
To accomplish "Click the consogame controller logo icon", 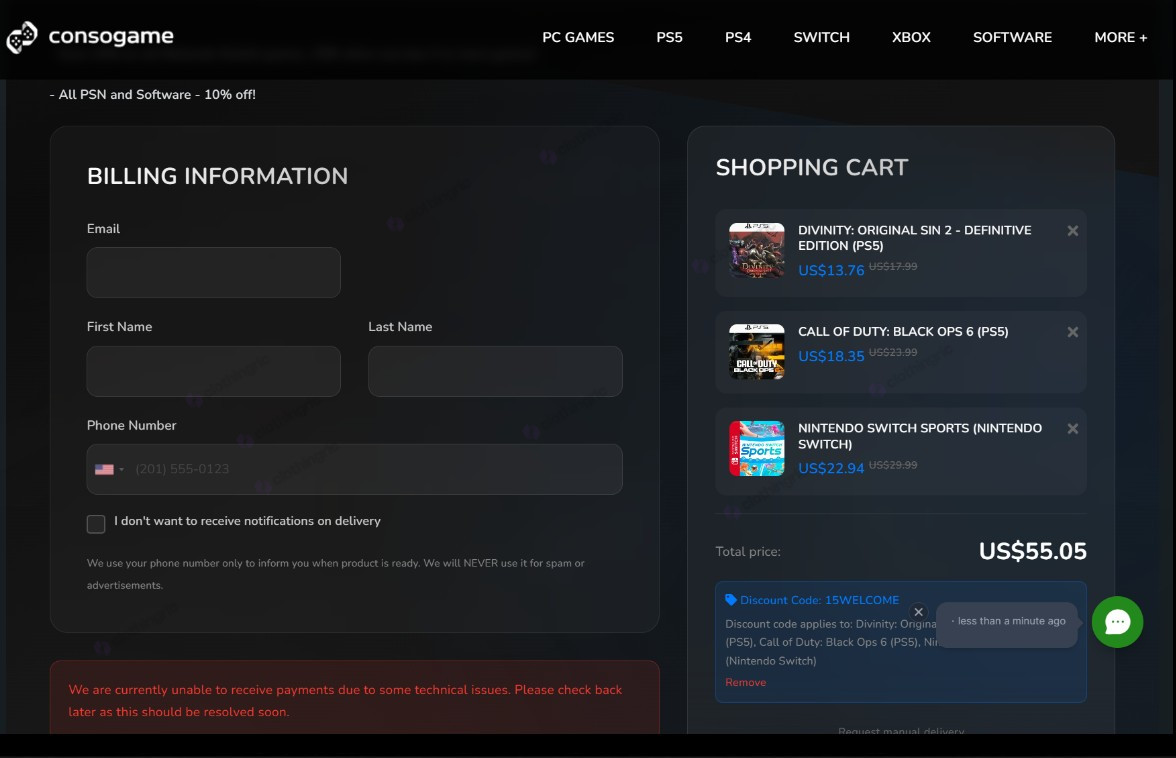I will 22,37.
